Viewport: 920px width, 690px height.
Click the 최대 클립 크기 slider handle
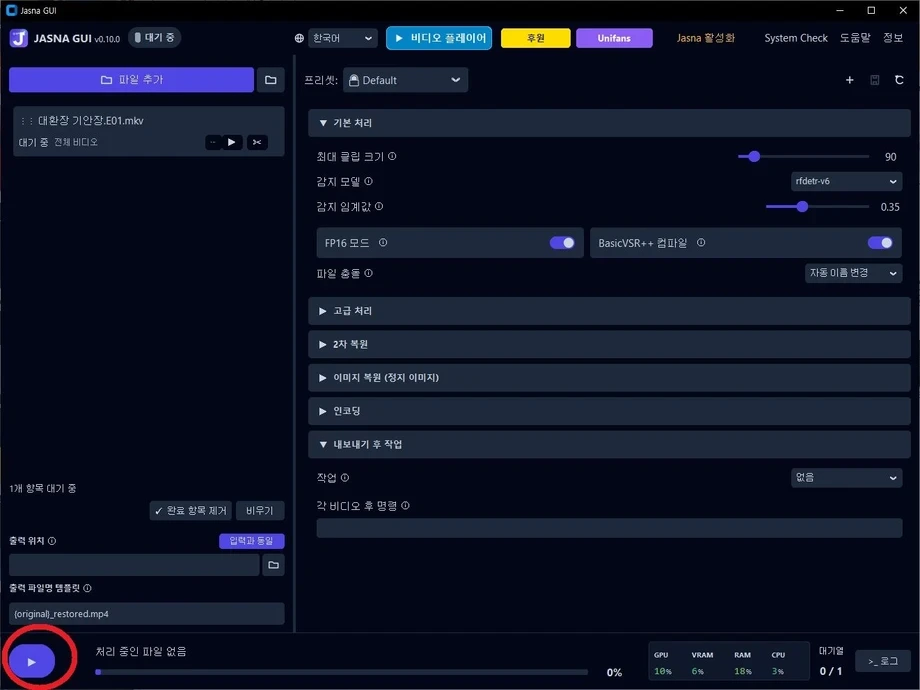coord(754,157)
